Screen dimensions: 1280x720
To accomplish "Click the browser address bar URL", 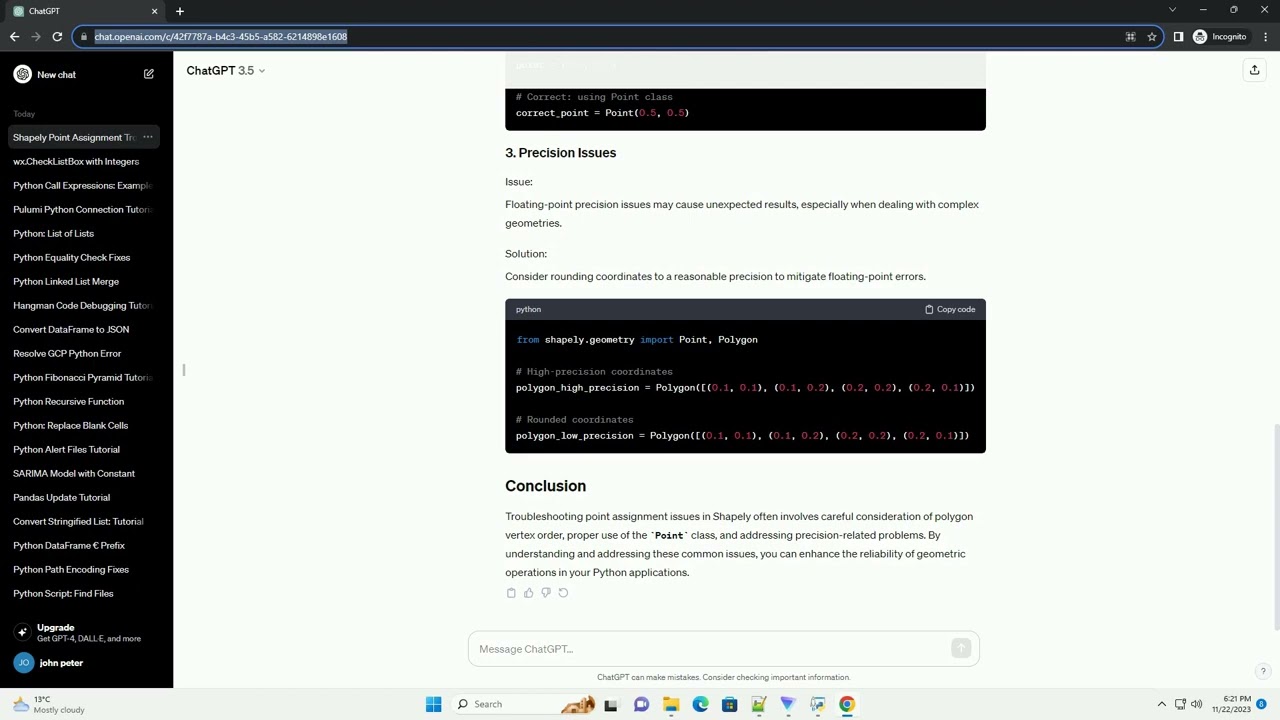I will coord(221,37).
